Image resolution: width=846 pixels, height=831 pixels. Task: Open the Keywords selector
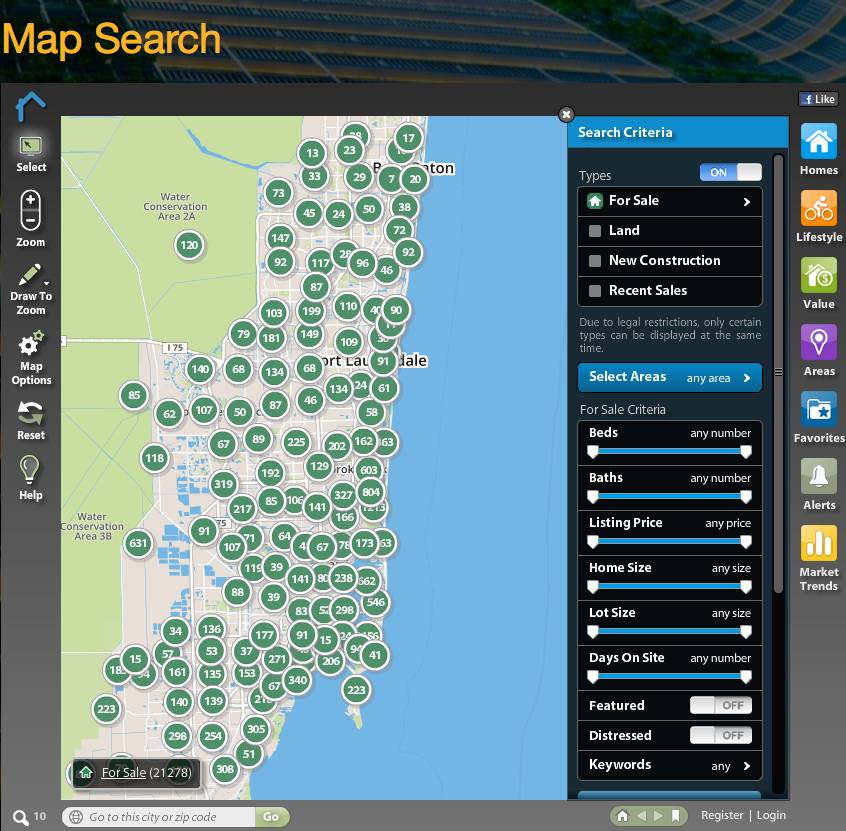[x=669, y=765]
